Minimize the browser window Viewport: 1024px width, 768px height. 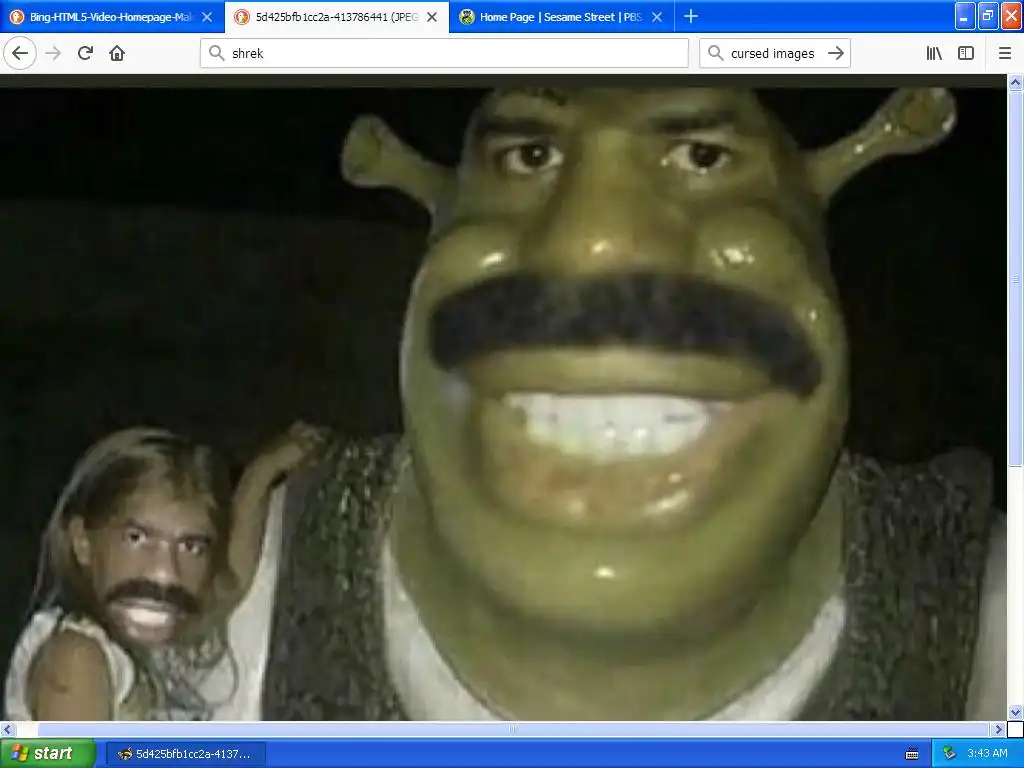pyautogui.click(x=965, y=16)
